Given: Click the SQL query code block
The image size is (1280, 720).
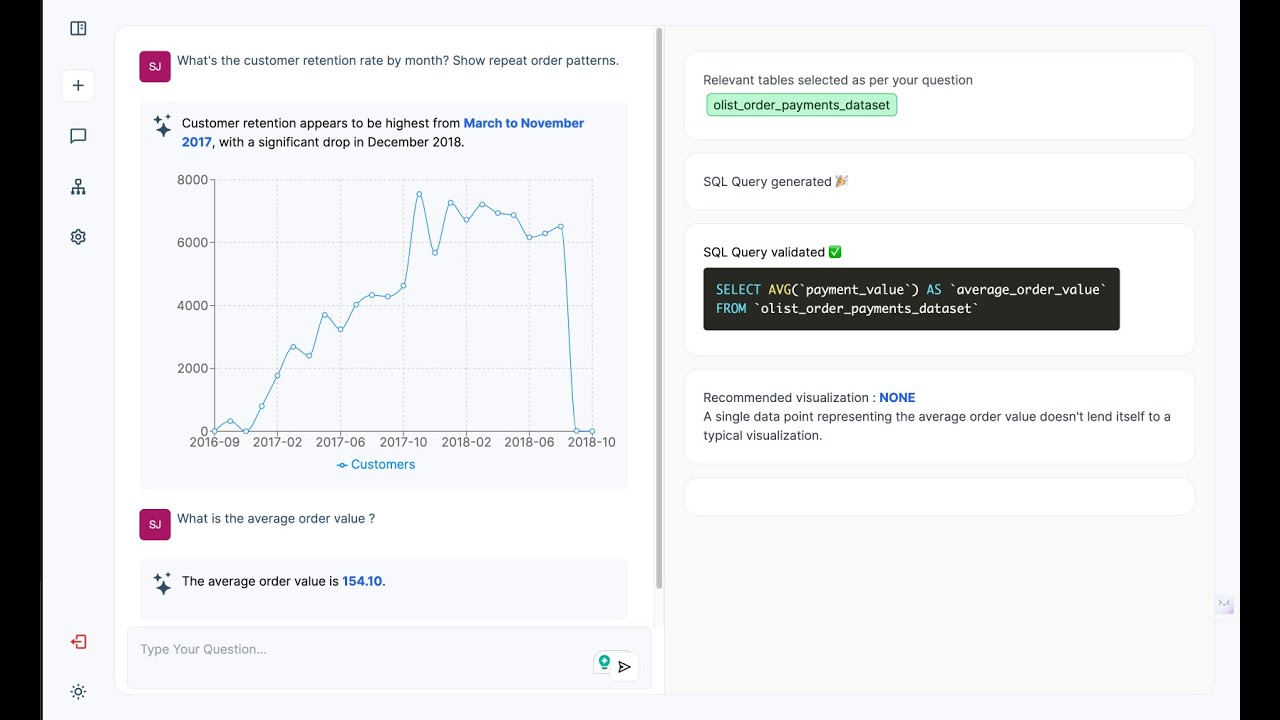Looking at the screenshot, I should (x=911, y=299).
